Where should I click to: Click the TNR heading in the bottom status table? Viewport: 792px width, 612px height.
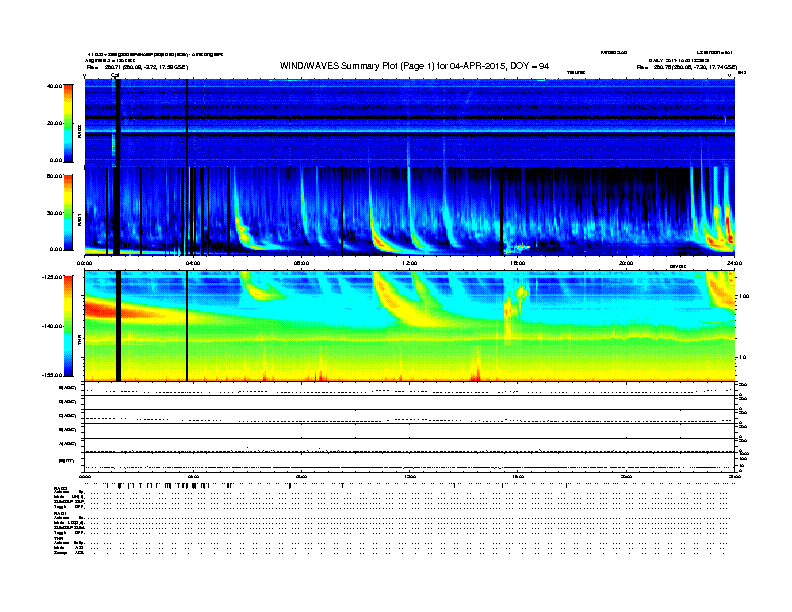click(x=58, y=538)
